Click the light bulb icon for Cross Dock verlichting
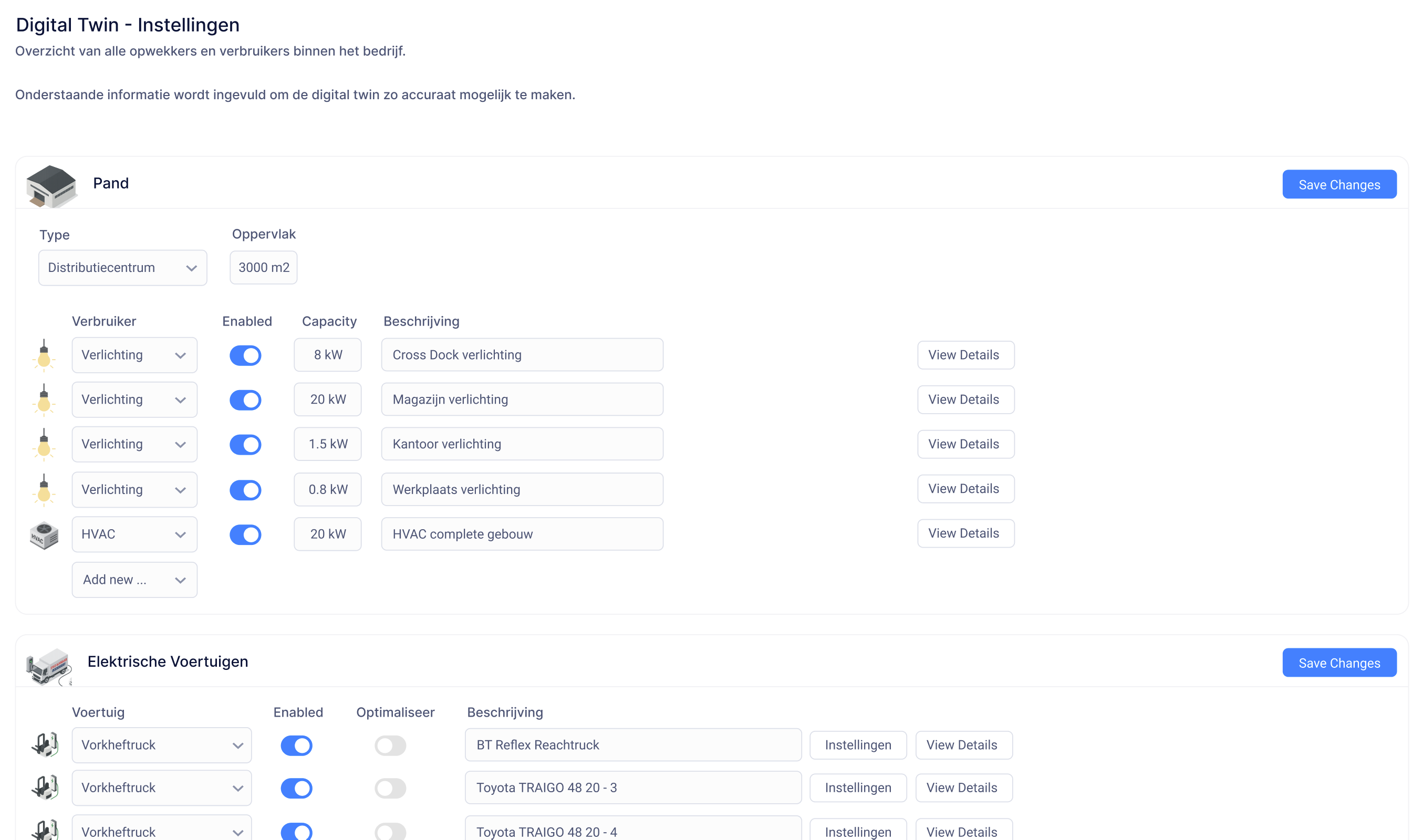 (x=44, y=355)
